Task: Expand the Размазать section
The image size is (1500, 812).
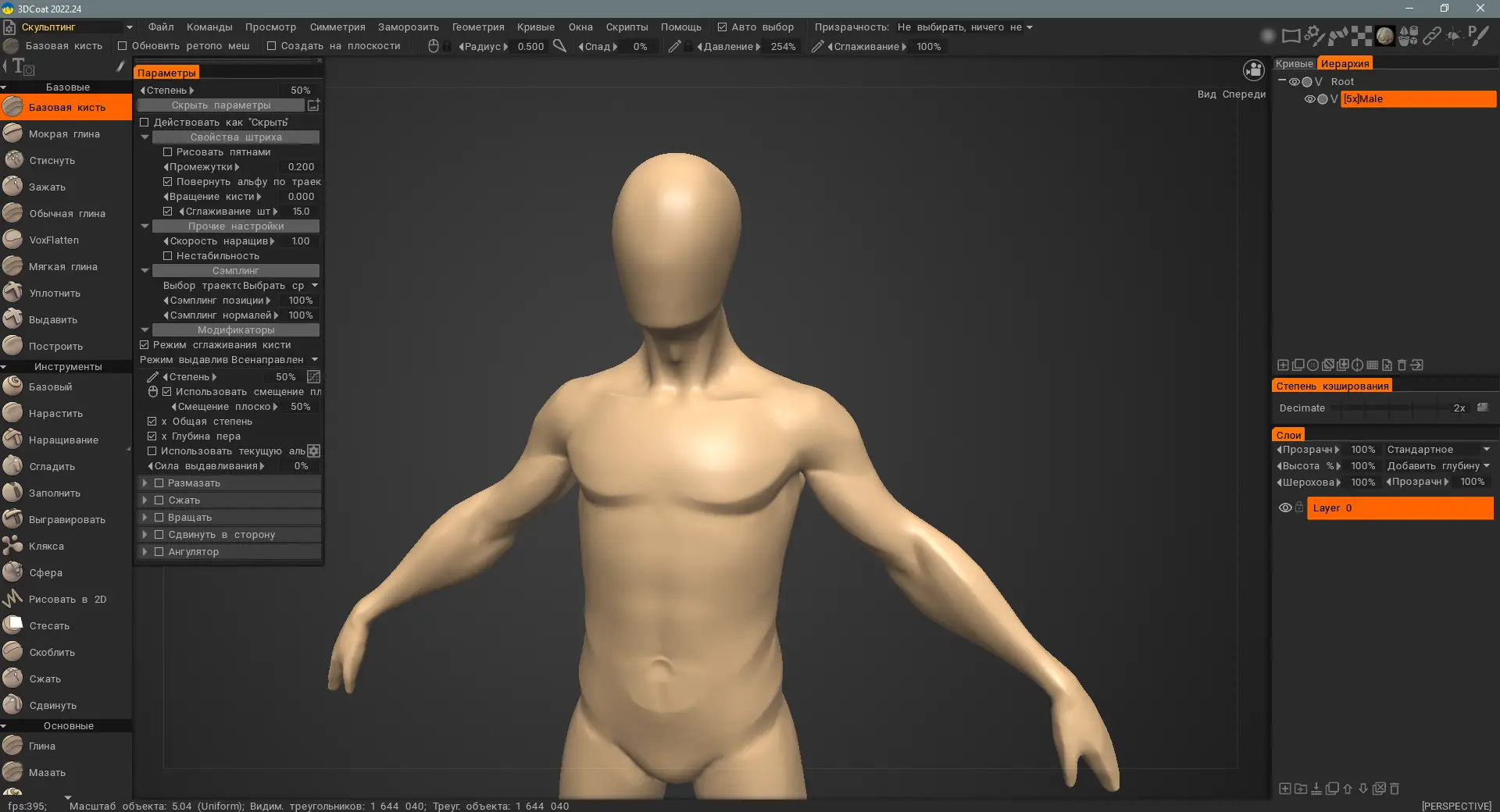Action: click(145, 483)
